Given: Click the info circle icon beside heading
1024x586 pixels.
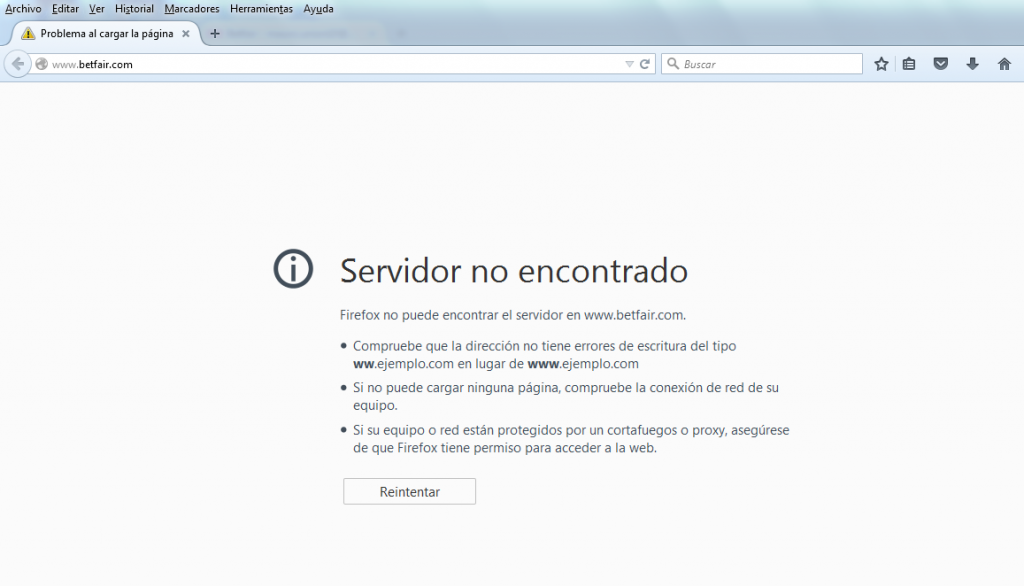Looking at the screenshot, I should [x=293, y=269].
